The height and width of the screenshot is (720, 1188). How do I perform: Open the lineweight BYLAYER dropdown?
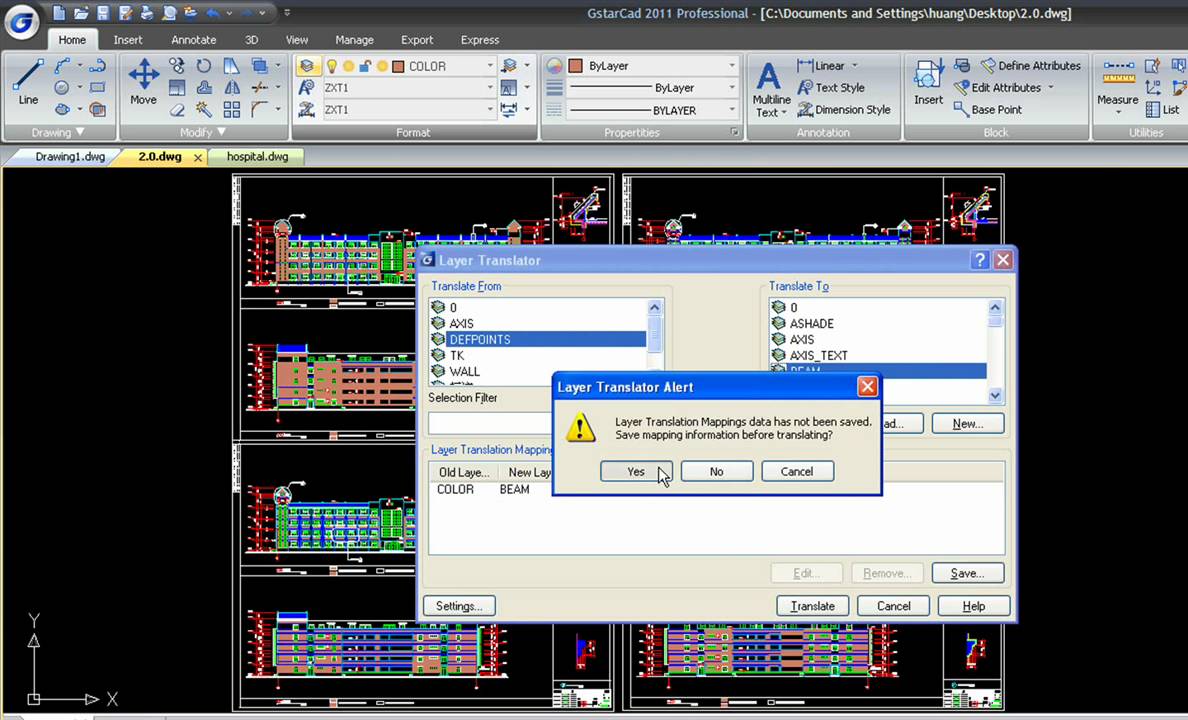point(731,110)
